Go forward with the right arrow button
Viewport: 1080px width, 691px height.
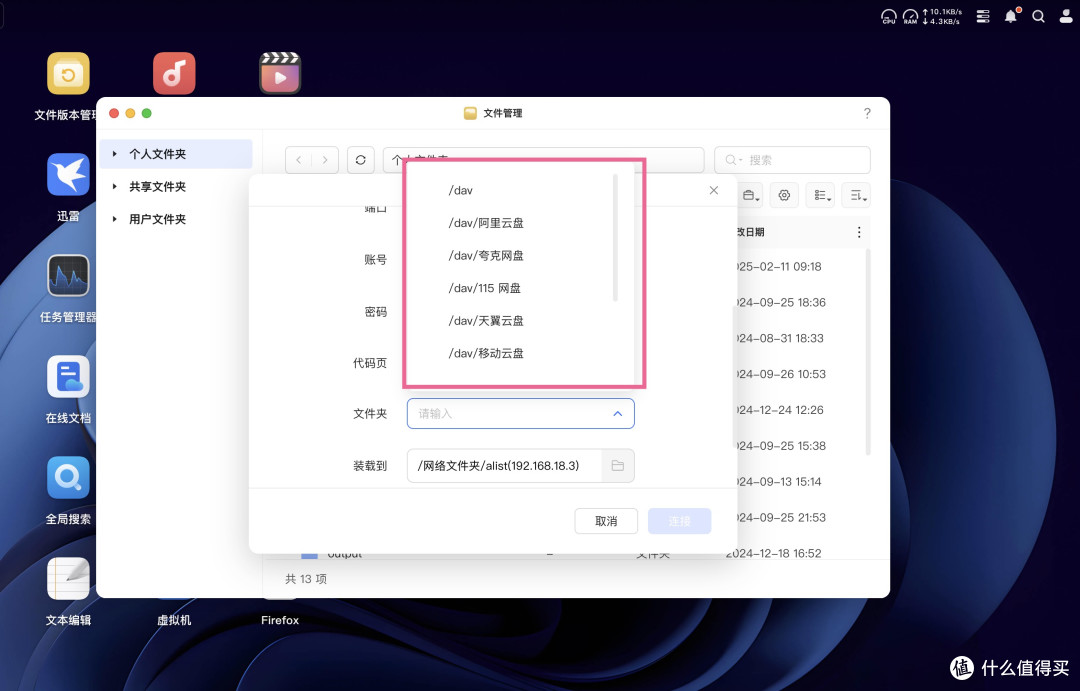click(x=325, y=160)
